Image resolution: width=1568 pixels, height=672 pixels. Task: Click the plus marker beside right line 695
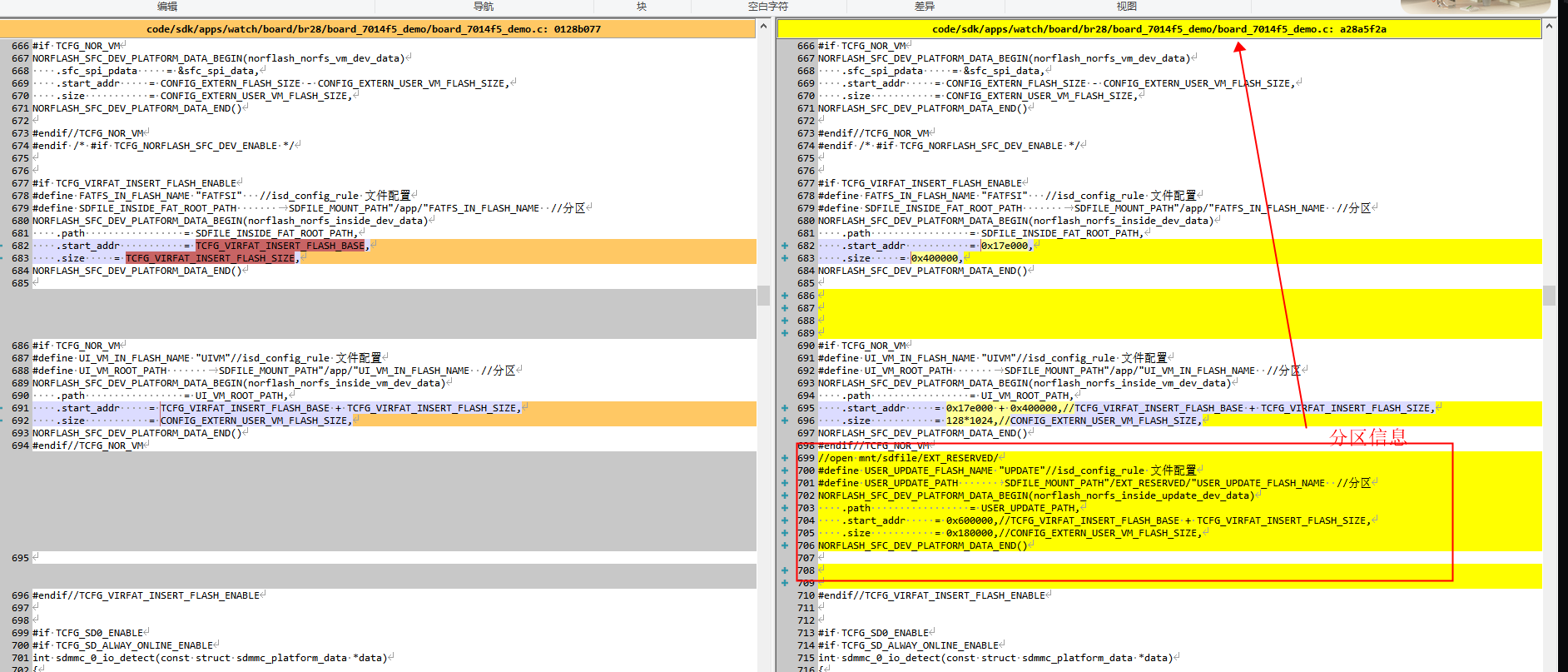click(785, 408)
